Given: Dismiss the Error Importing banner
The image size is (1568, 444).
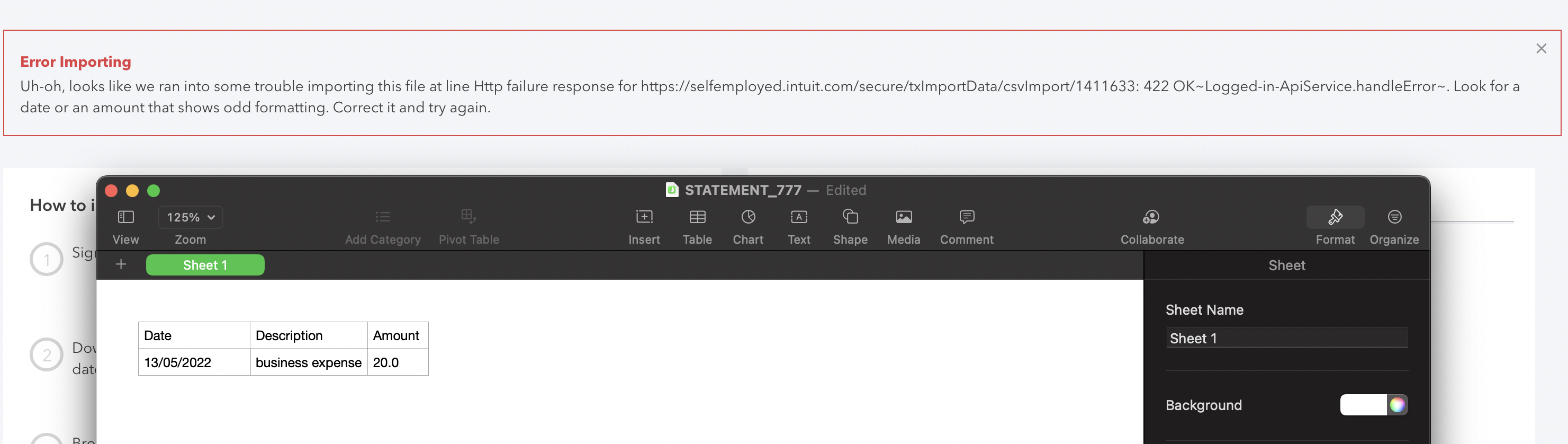Looking at the screenshot, I should [x=1541, y=48].
